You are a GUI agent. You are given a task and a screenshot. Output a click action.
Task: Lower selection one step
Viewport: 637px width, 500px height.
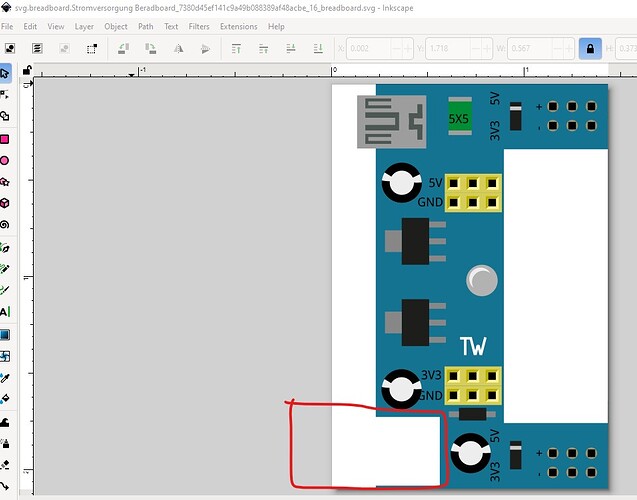tap(291, 48)
